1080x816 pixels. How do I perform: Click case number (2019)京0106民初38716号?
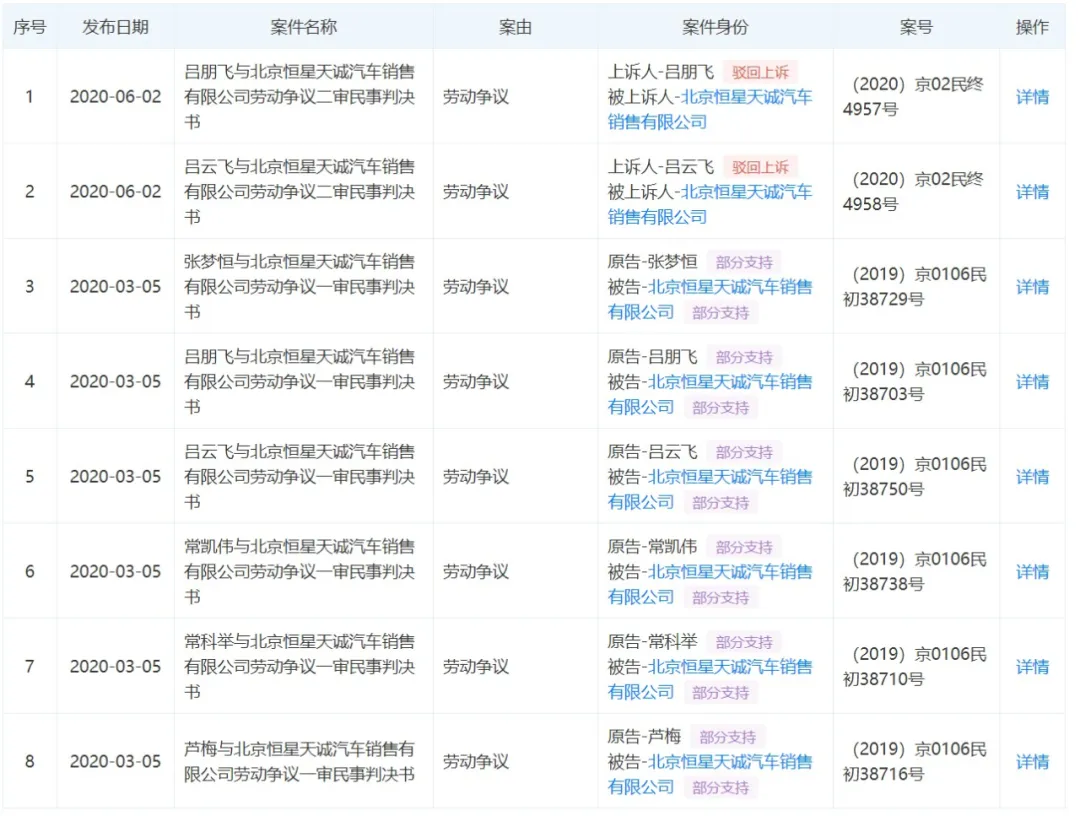coord(915,762)
